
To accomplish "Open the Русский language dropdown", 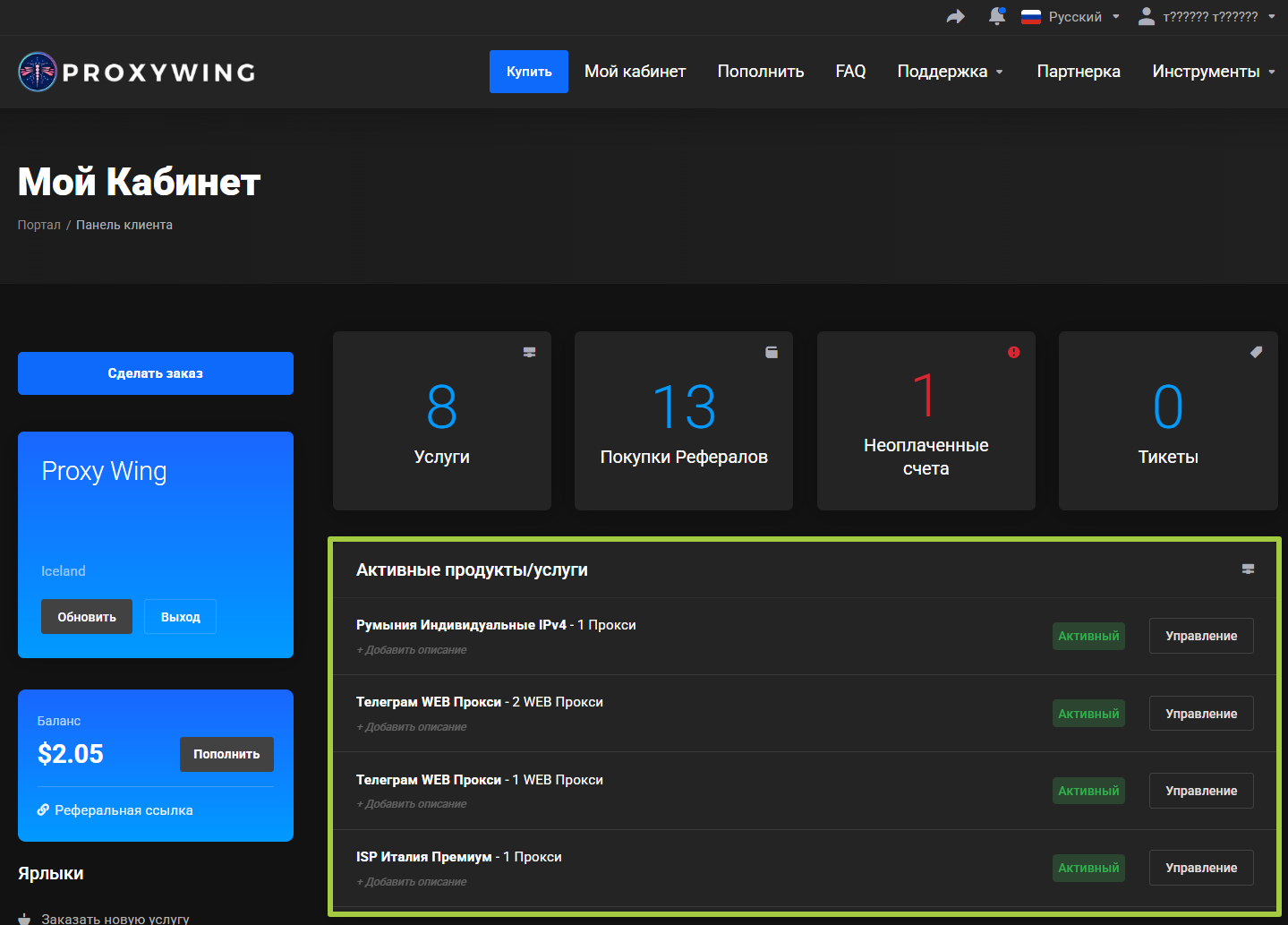I will click(1070, 17).
